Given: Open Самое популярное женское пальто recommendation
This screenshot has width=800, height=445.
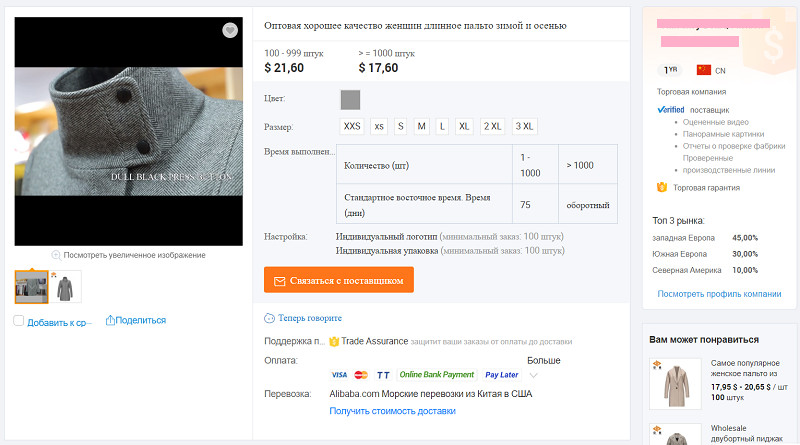Looking at the screenshot, I should [745, 368].
